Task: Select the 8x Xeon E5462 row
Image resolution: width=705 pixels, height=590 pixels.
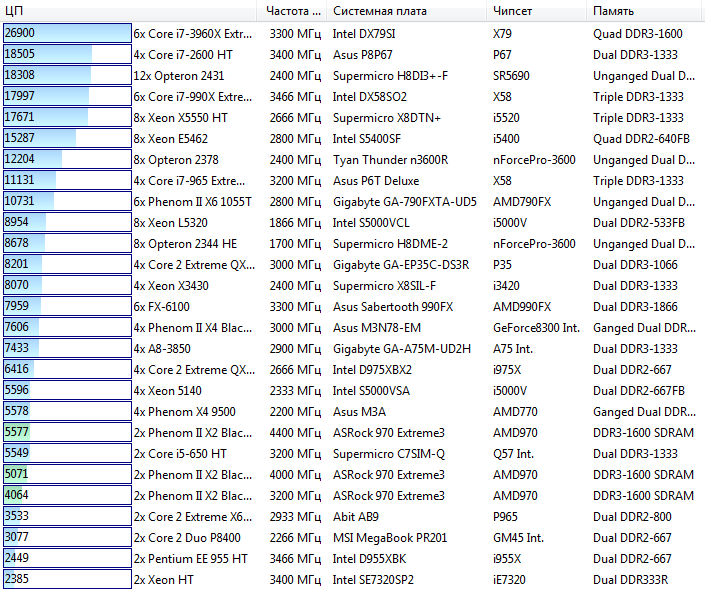Action: pyautogui.click(x=352, y=139)
